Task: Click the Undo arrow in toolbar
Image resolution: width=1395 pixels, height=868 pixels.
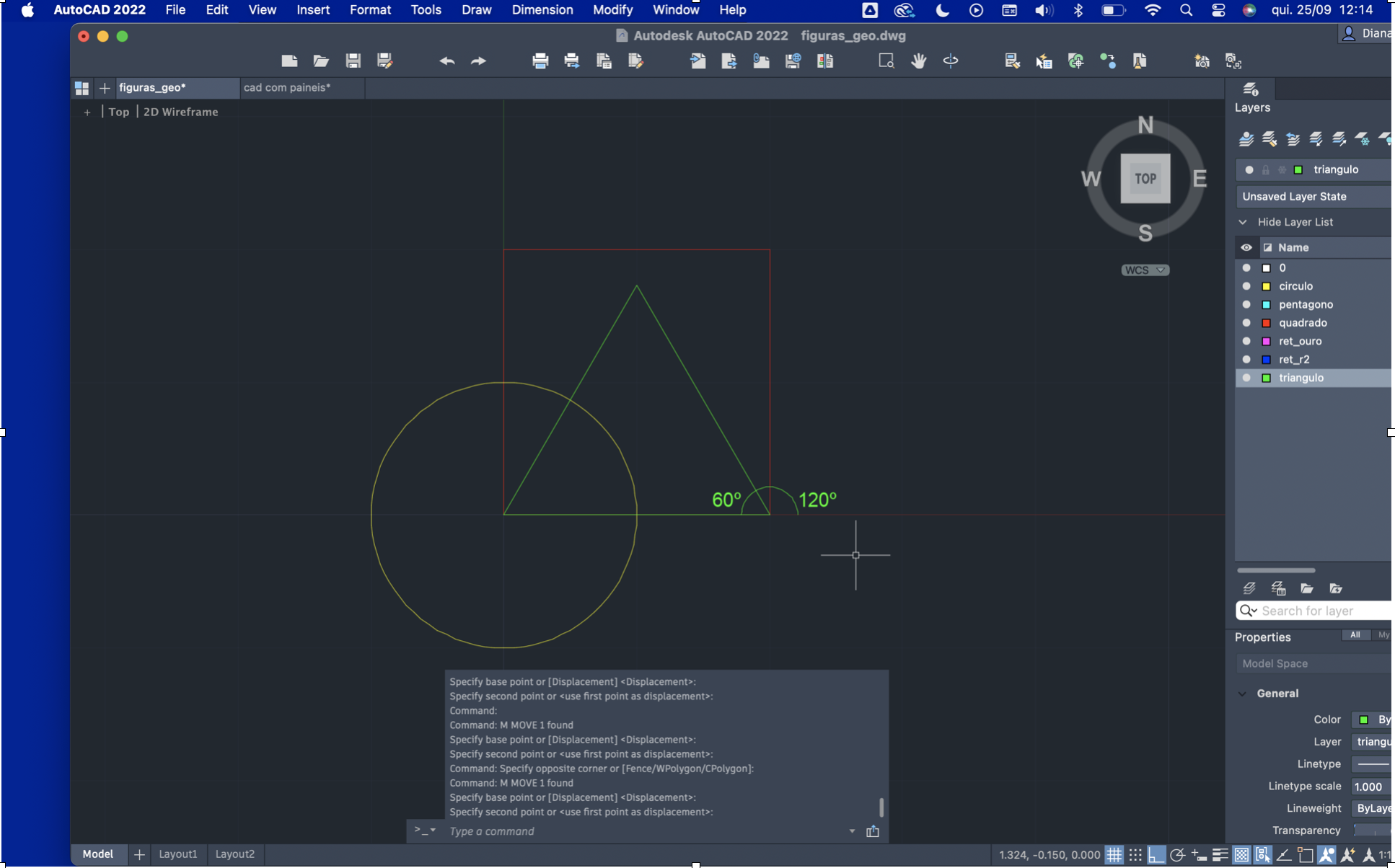Action: click(446, 61)
